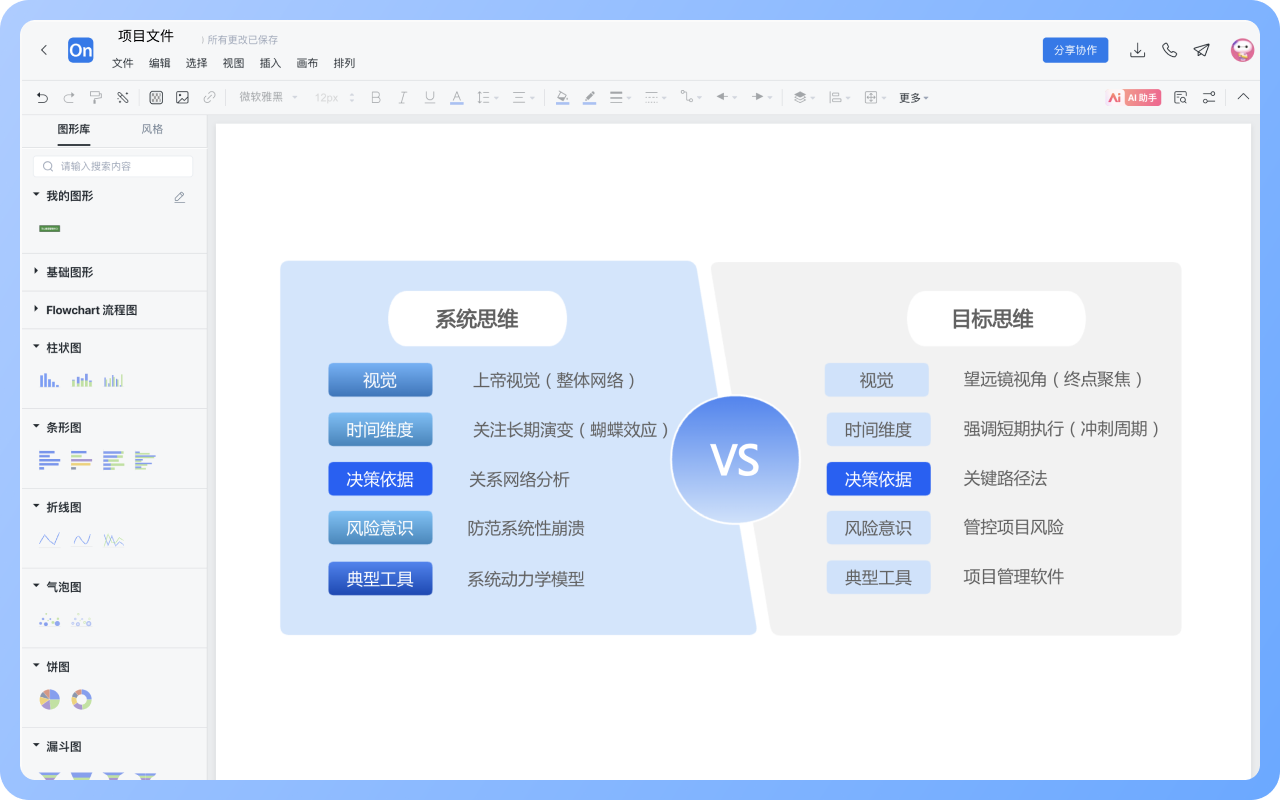Click the insert hyperlink icon
This screenshot has width=1280, height=800.
(208, 97)
